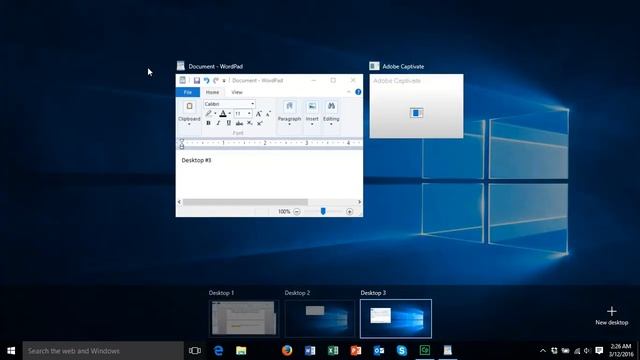640x360 pixels.
Task: Click the 'Desktop #3' text in document
Action: point(196,160)
